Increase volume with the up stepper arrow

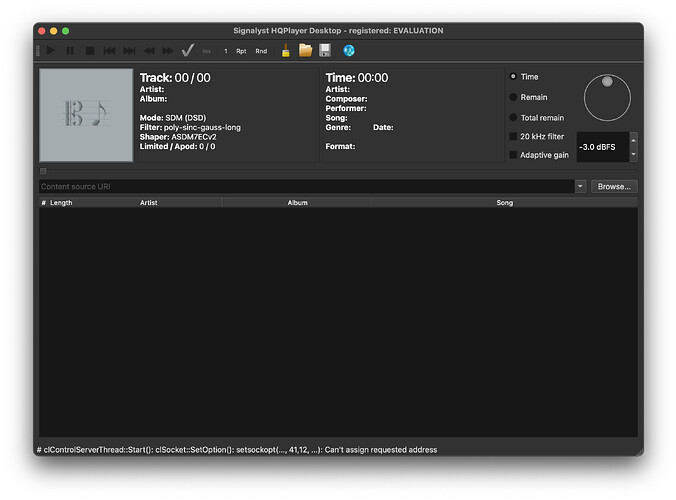point(633,140)
